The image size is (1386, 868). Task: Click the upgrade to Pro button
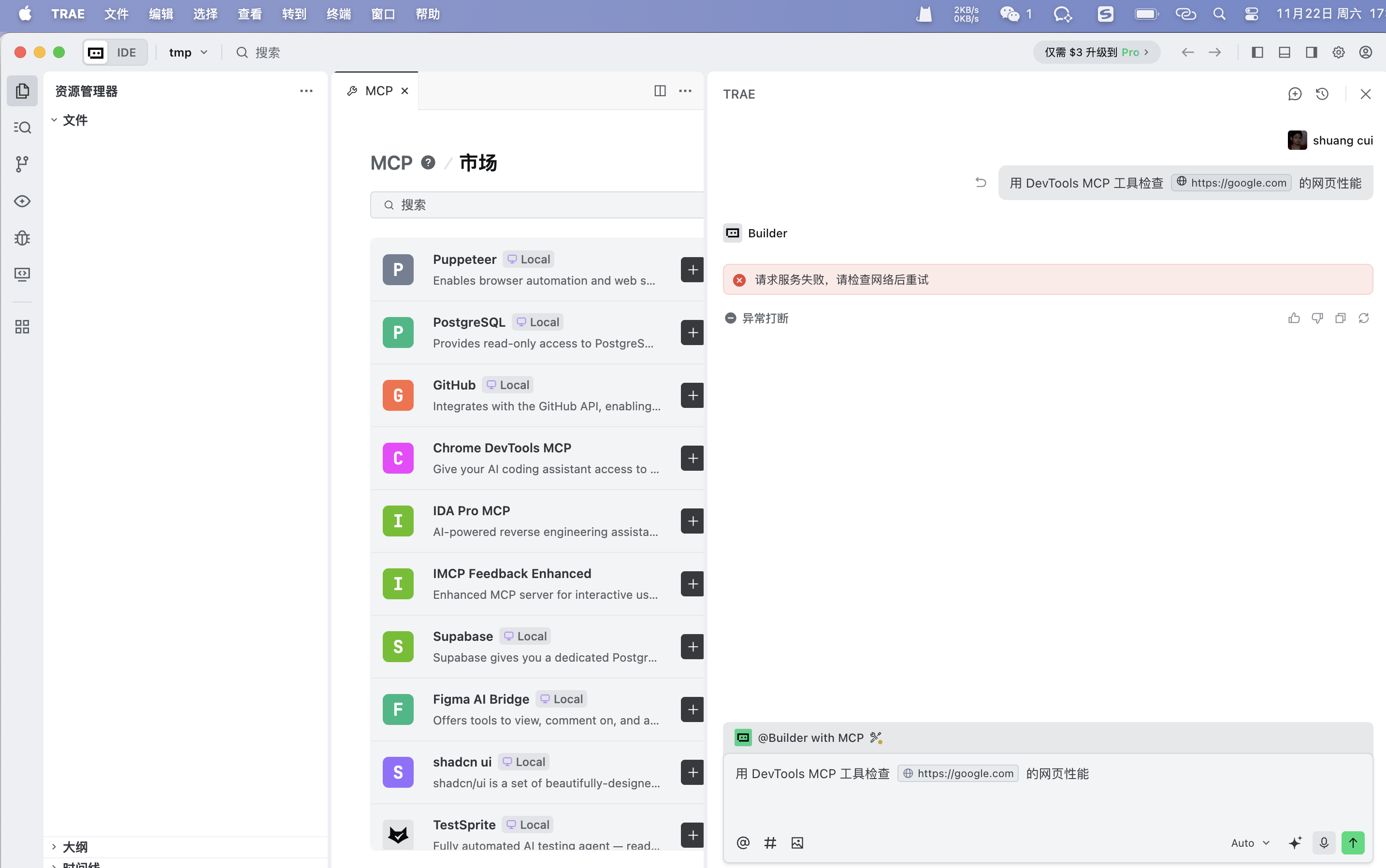pos(1096,52)
